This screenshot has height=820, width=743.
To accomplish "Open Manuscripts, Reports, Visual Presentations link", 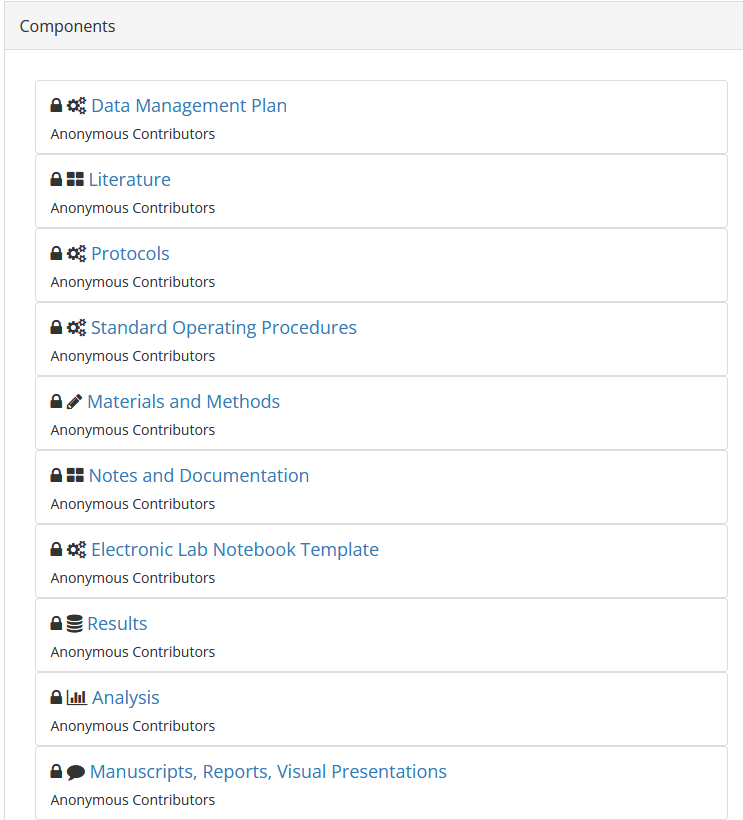I will [268, 772].
